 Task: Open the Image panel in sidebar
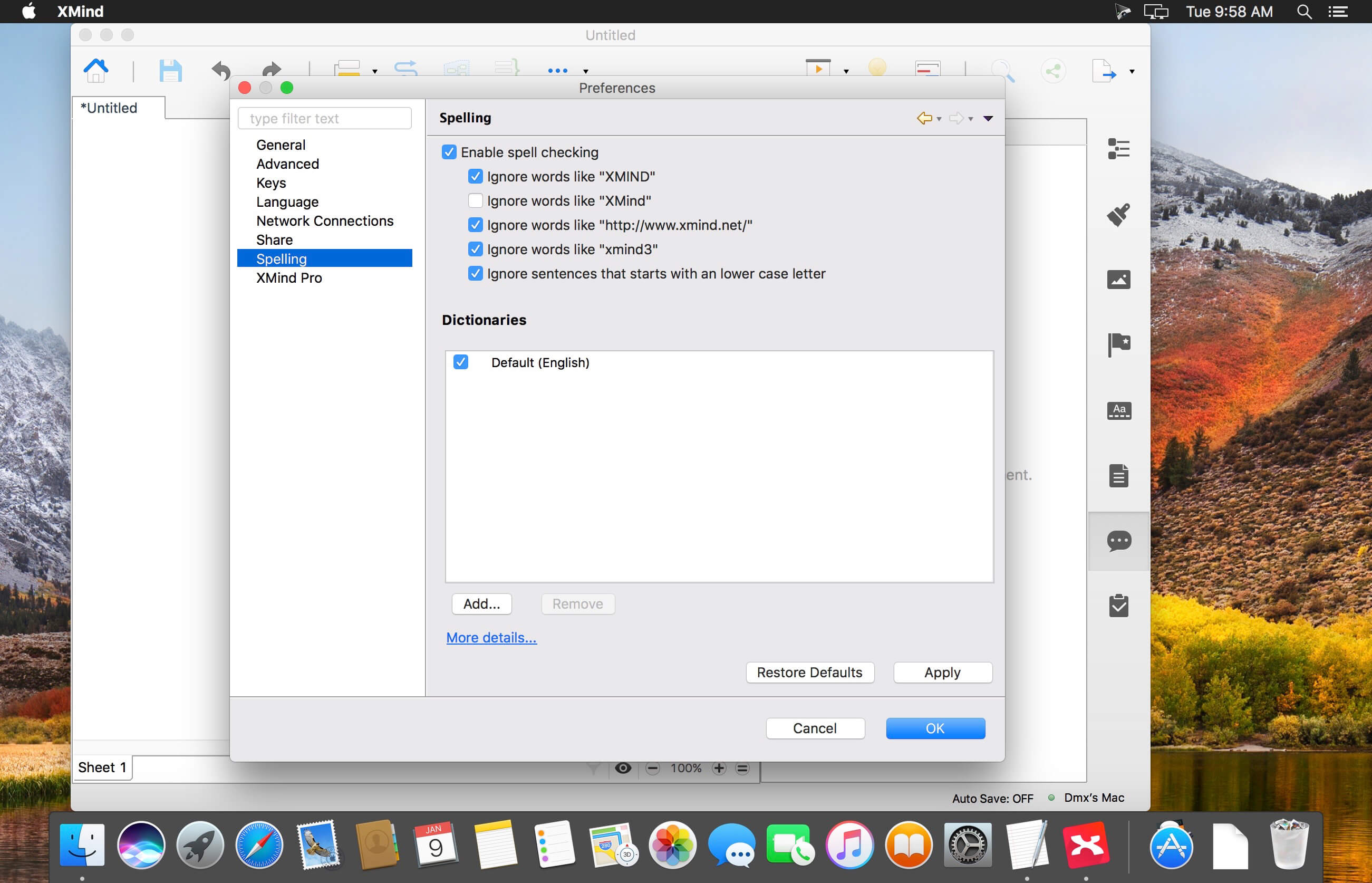click(x=1118, y=280)
